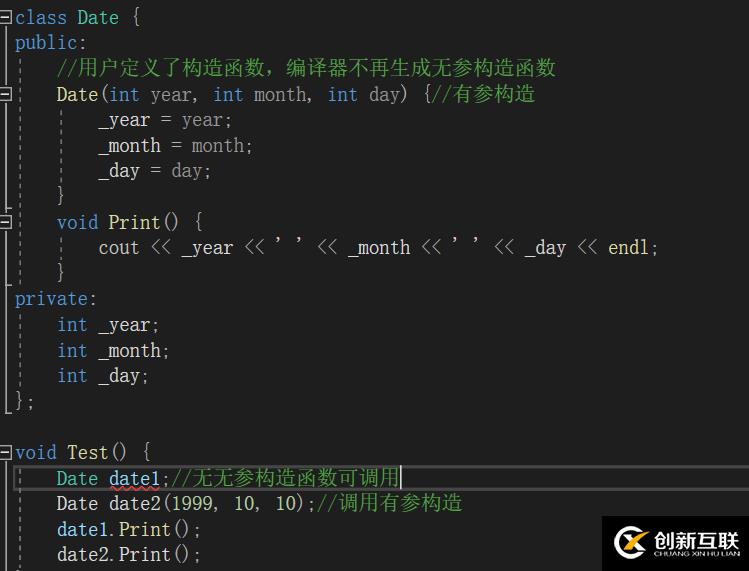Click the 'class Date {' declaration line
749x571 pixels.
pos(78,18)
